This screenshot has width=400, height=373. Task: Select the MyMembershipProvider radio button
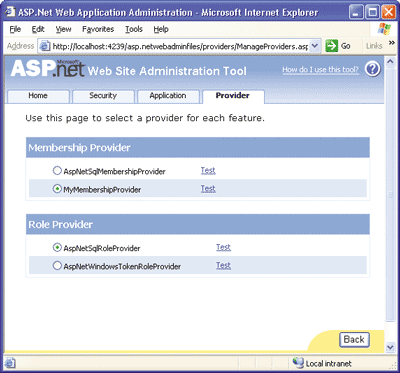click(x=57, y=189)
